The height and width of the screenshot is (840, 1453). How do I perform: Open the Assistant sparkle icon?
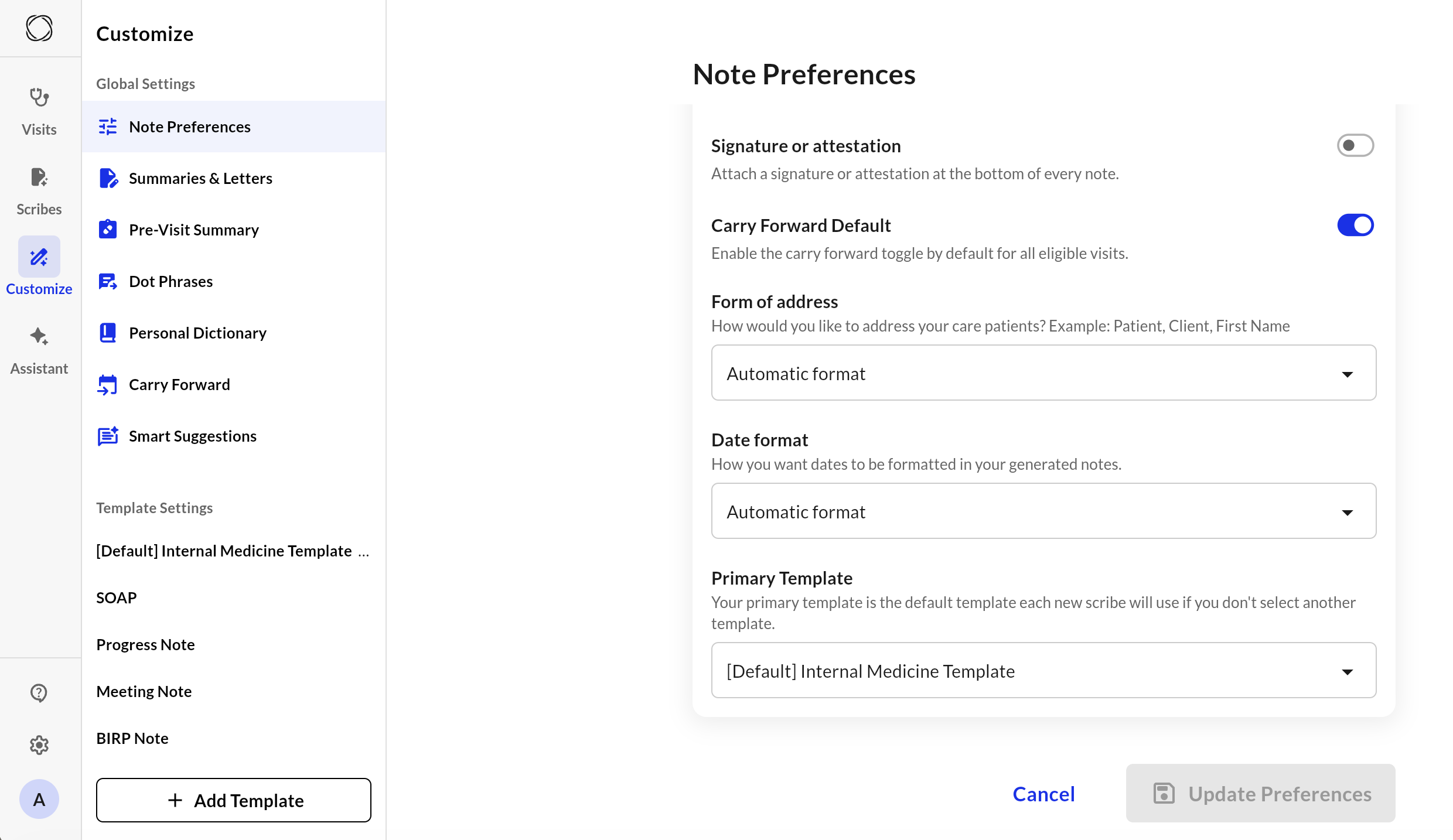tap(39, 336)
